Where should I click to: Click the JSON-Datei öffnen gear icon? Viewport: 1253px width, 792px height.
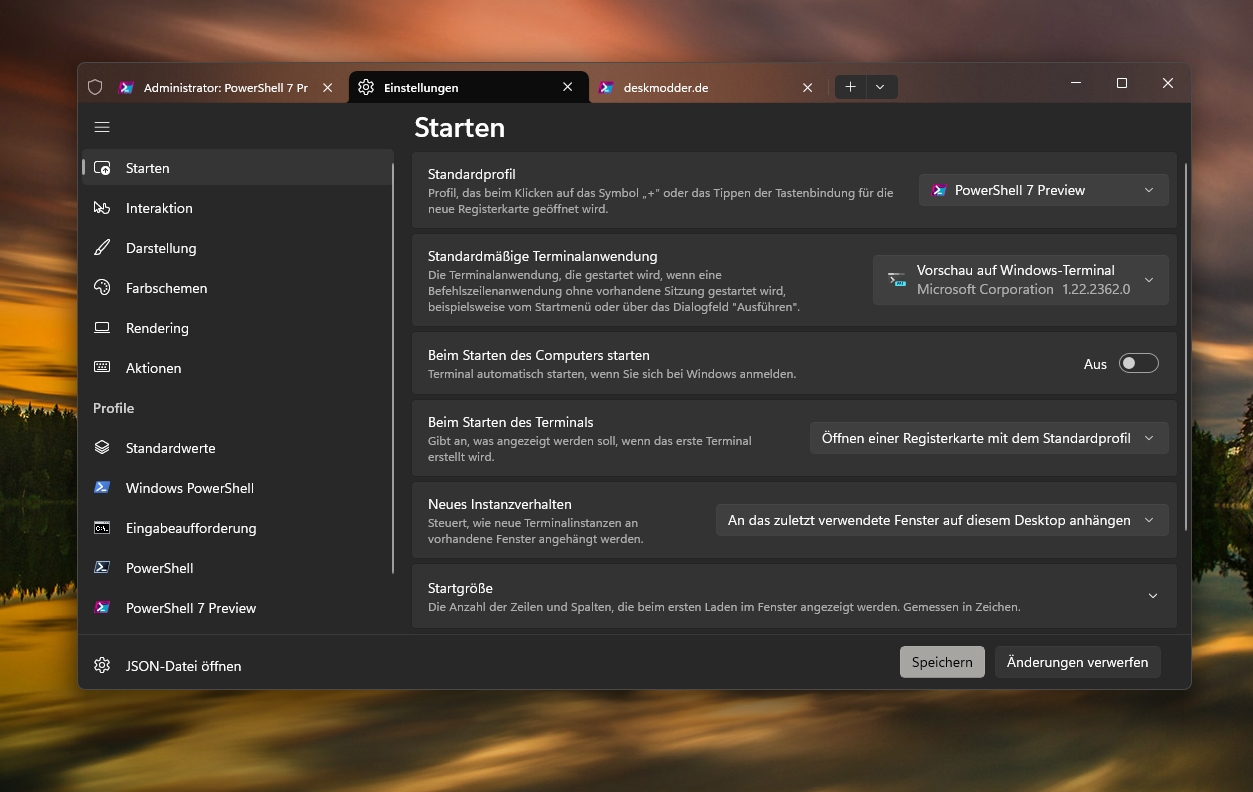click(102, 666)
